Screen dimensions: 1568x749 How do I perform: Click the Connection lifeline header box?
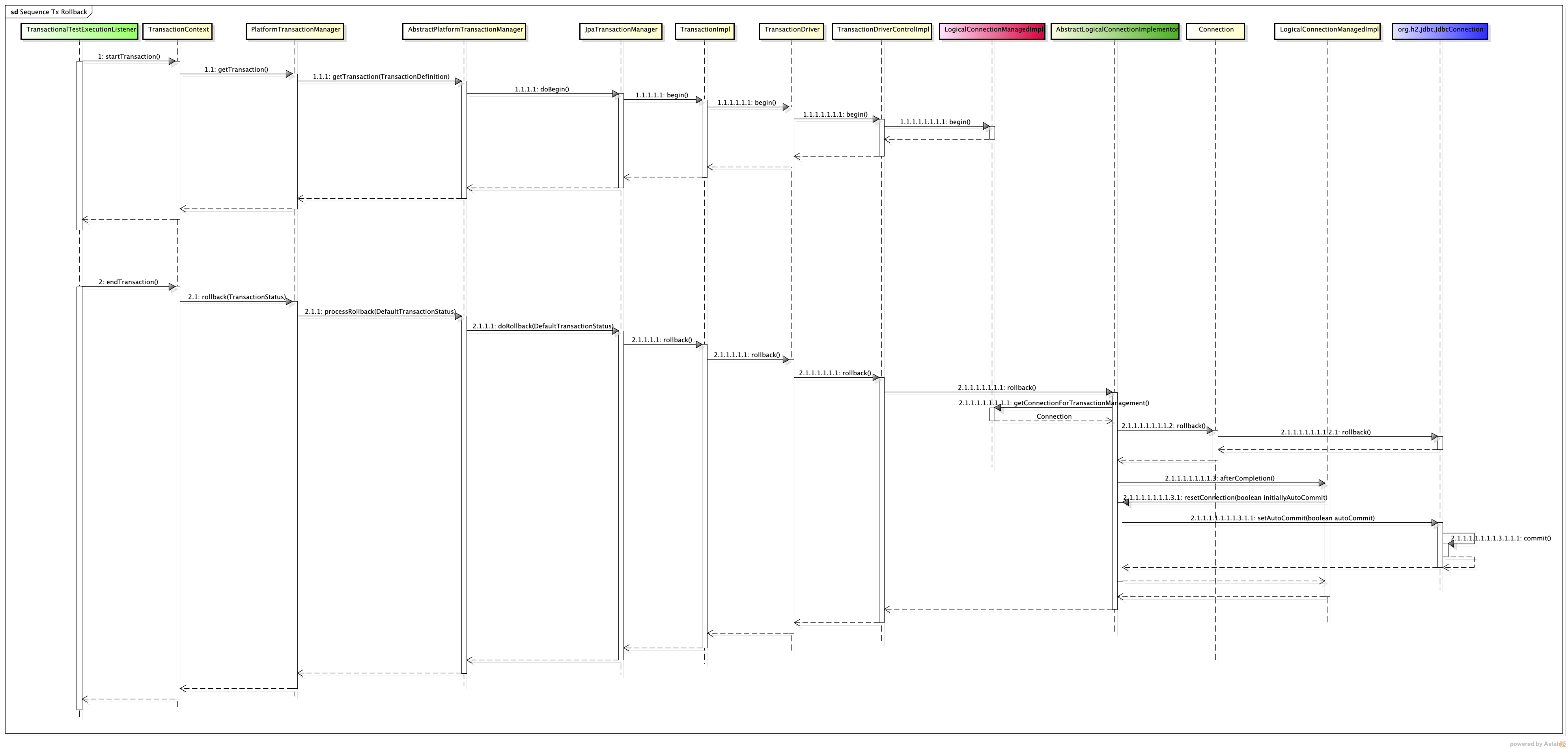coord(1215,31)
